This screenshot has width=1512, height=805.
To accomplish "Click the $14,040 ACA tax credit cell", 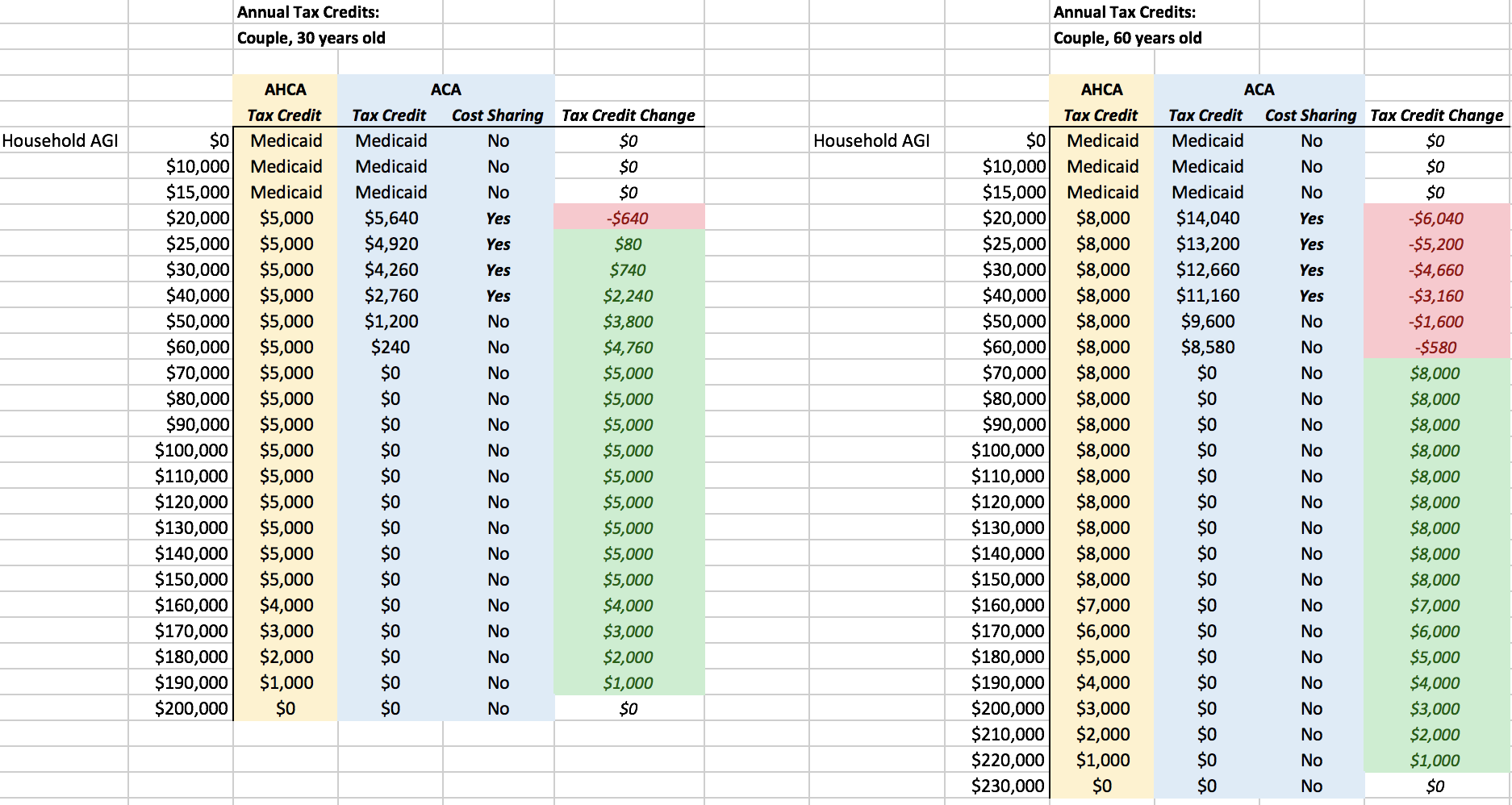I will click(1207, 219).
